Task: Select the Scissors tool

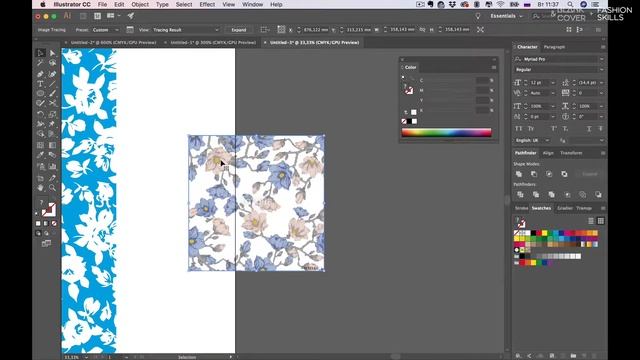Action: pyautogui.click(x=52, y=104)
